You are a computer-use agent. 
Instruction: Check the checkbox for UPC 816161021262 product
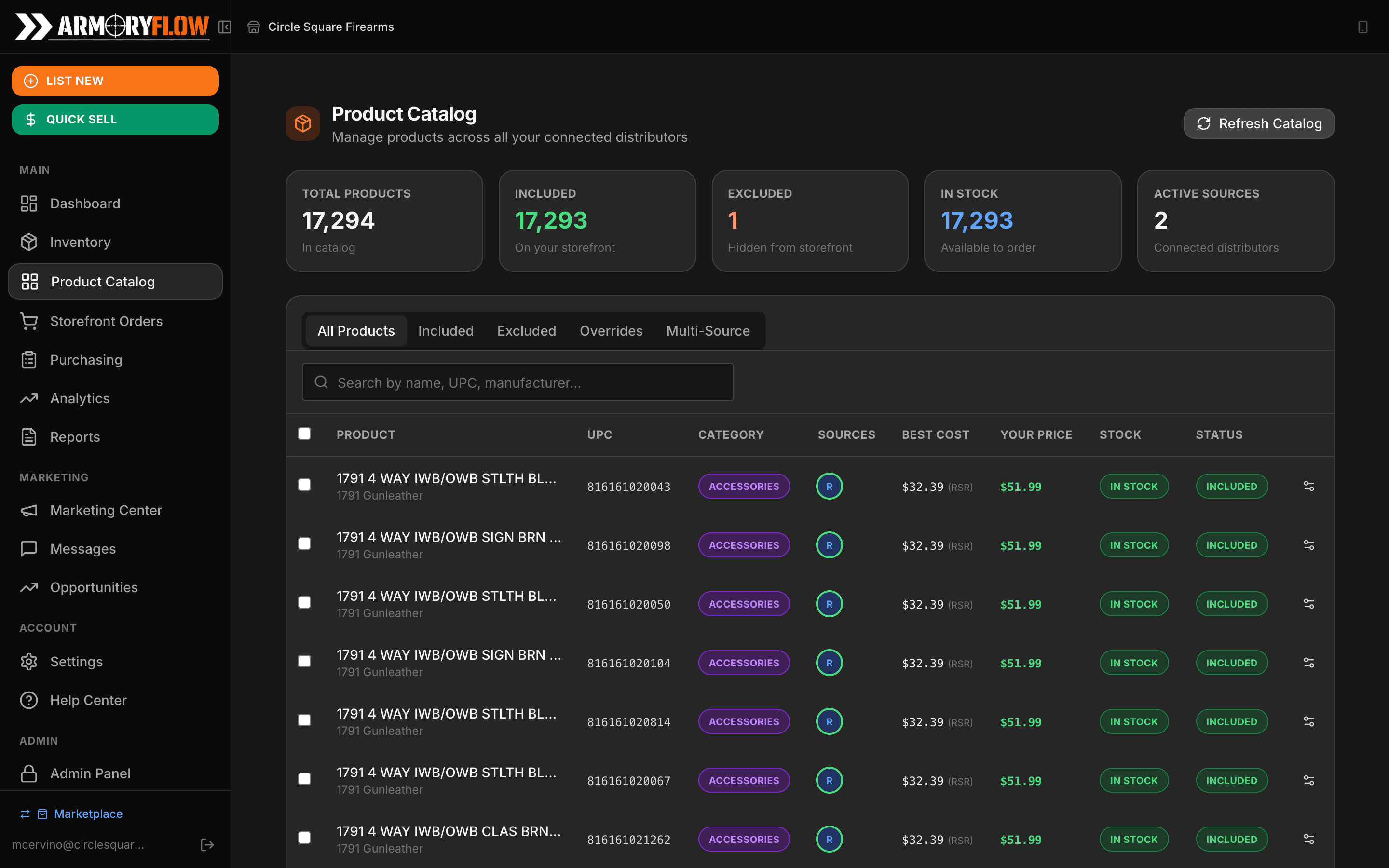pyautogui.click(x=304, y=838)
